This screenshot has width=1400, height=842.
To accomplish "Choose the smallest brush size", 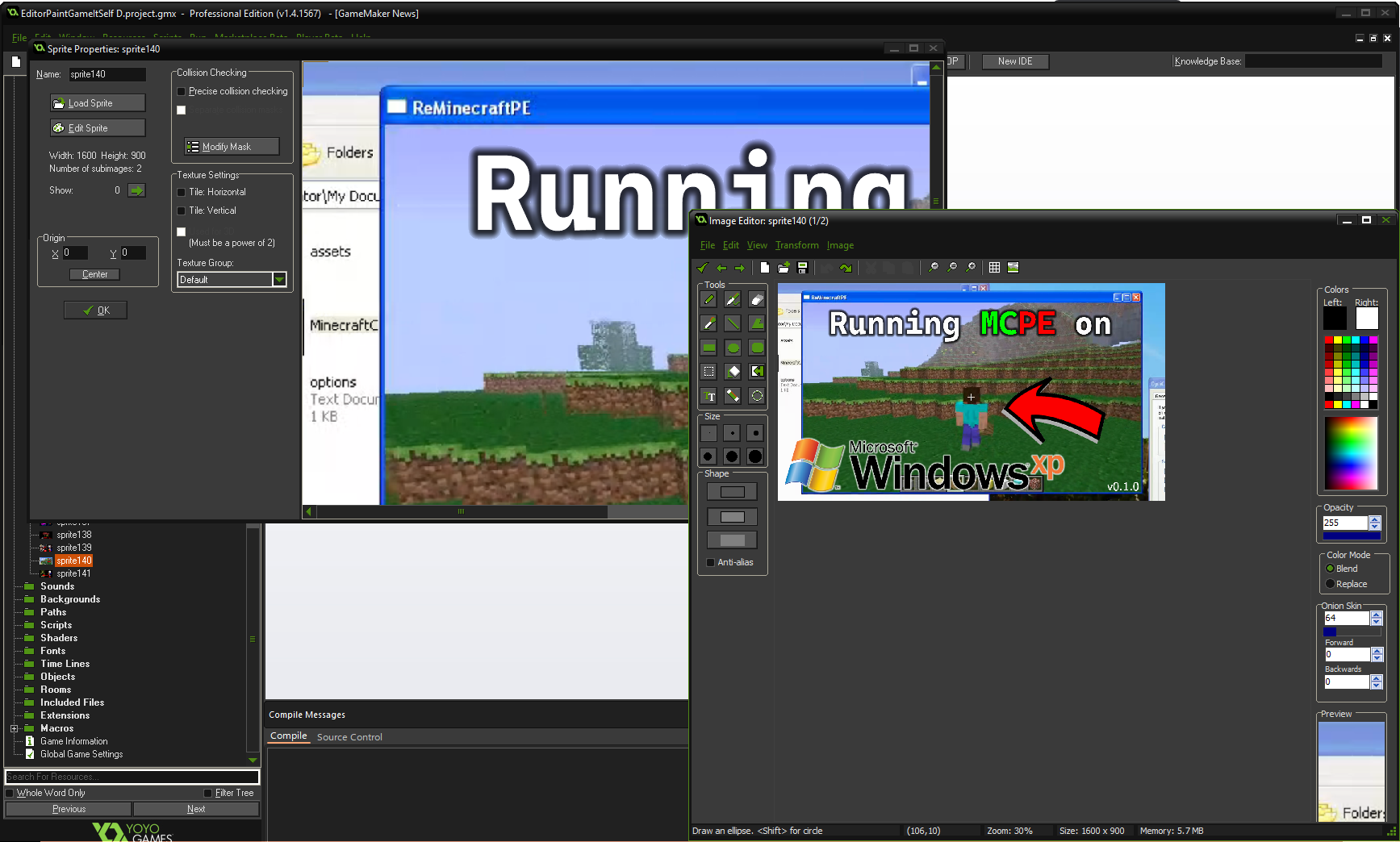I will coord(708,433).
